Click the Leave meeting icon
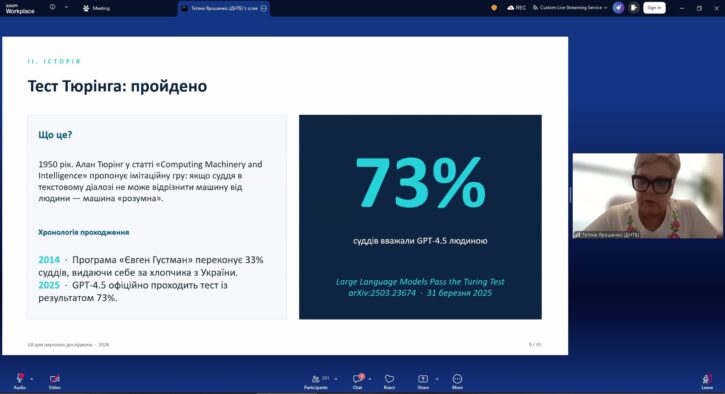The width and height of the screenshot is (725, 394). [707, 379]
